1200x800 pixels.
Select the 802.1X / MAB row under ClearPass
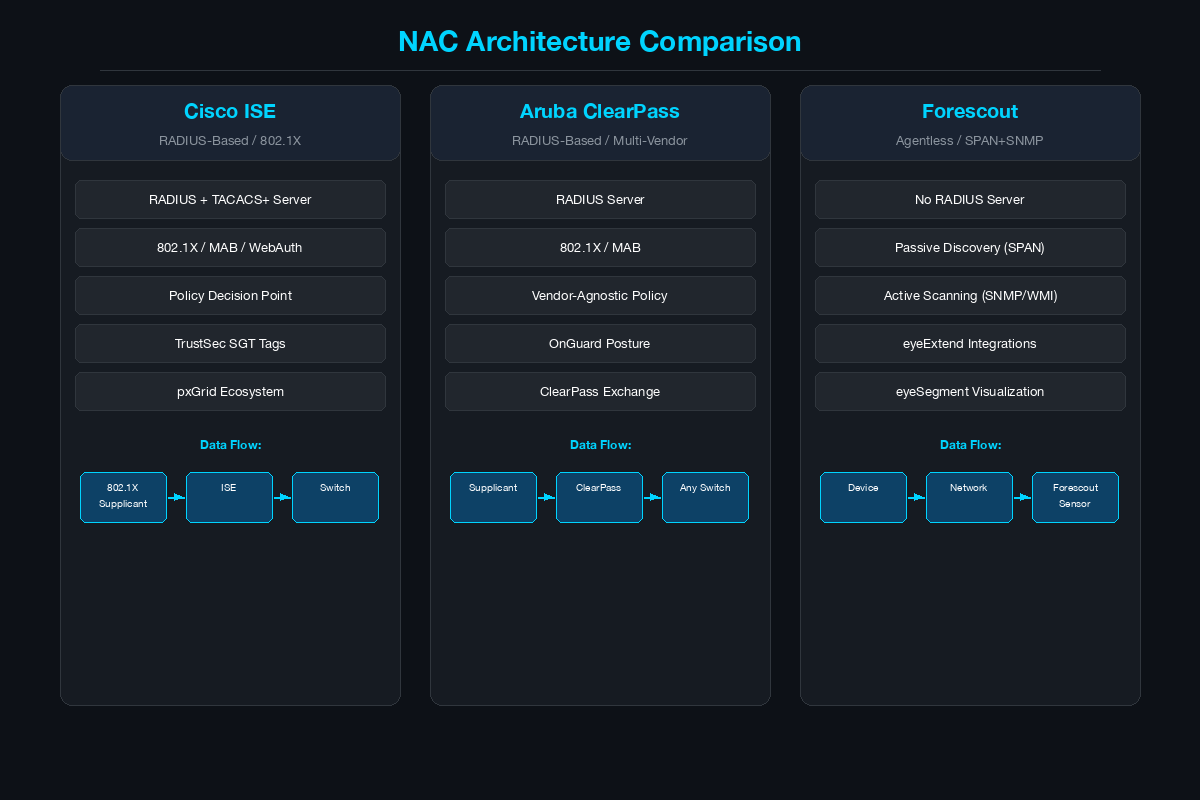[x=600, y=247]
